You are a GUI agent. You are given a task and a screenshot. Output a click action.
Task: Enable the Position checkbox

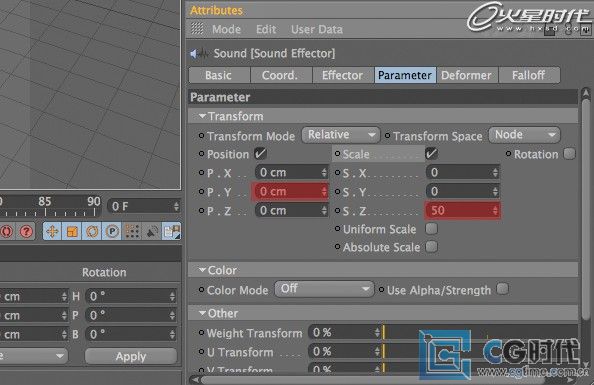[260, 153]
